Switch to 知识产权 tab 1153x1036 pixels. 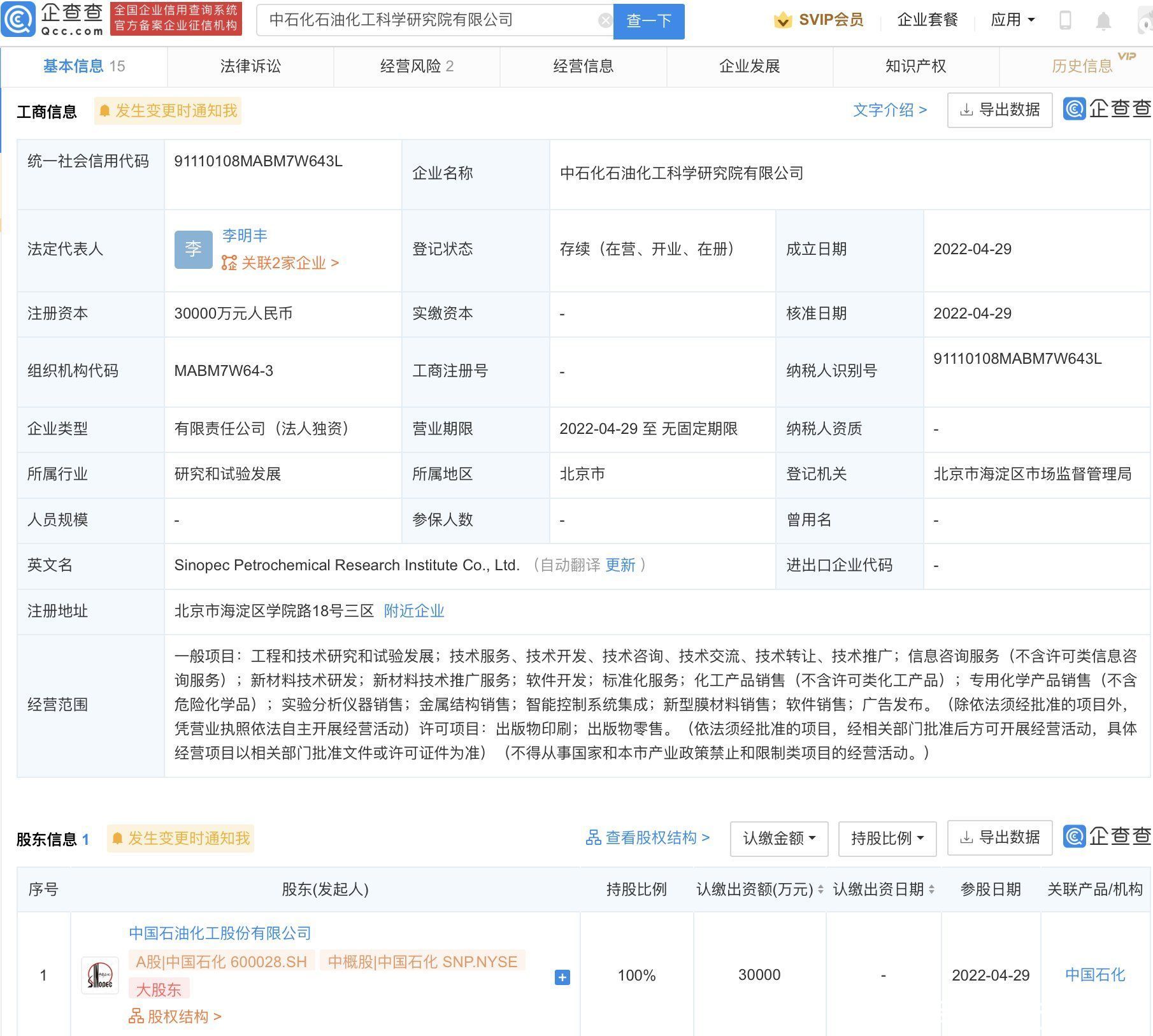(x=915, y=66)
